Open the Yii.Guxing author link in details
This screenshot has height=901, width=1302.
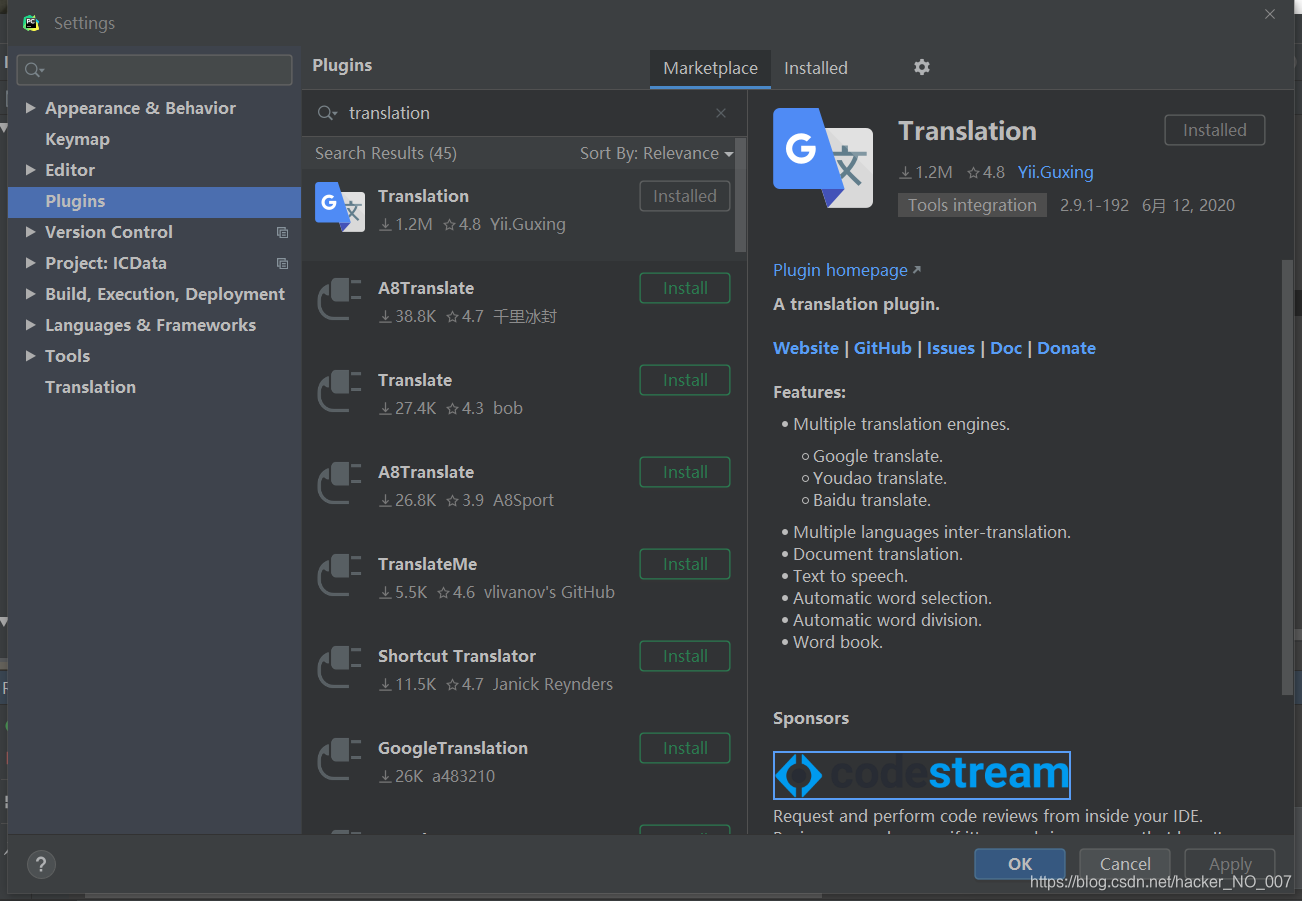tap(1056, 172)
